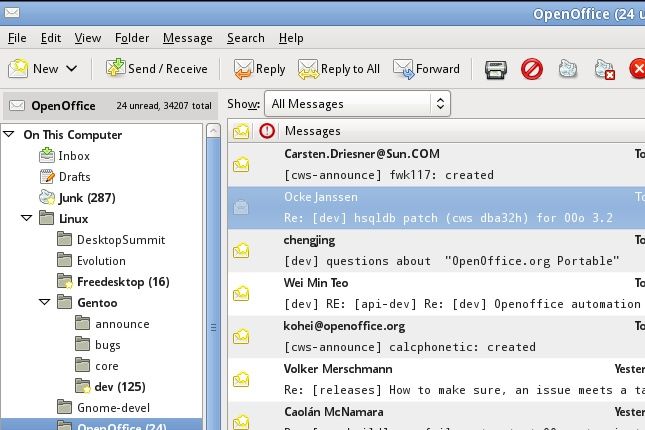
Task: Open message from Carsten.Driesner@Sun.COM
Action: tap(436, 165)
